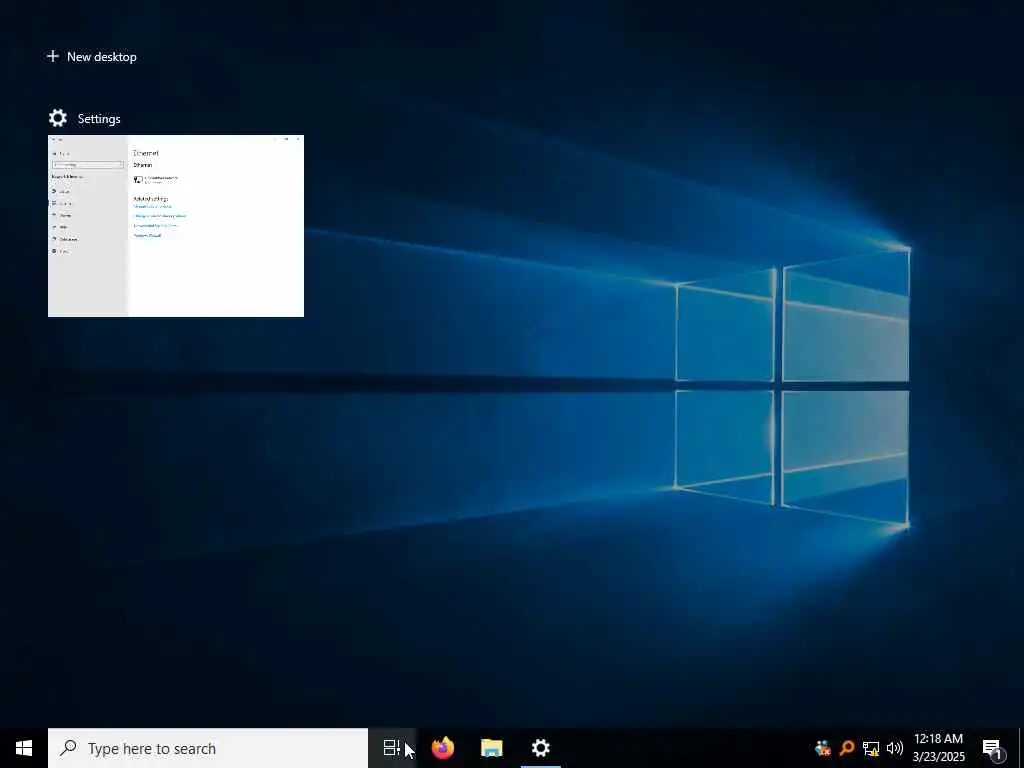Click the Settings window title label in Task View

click(99, 119)
